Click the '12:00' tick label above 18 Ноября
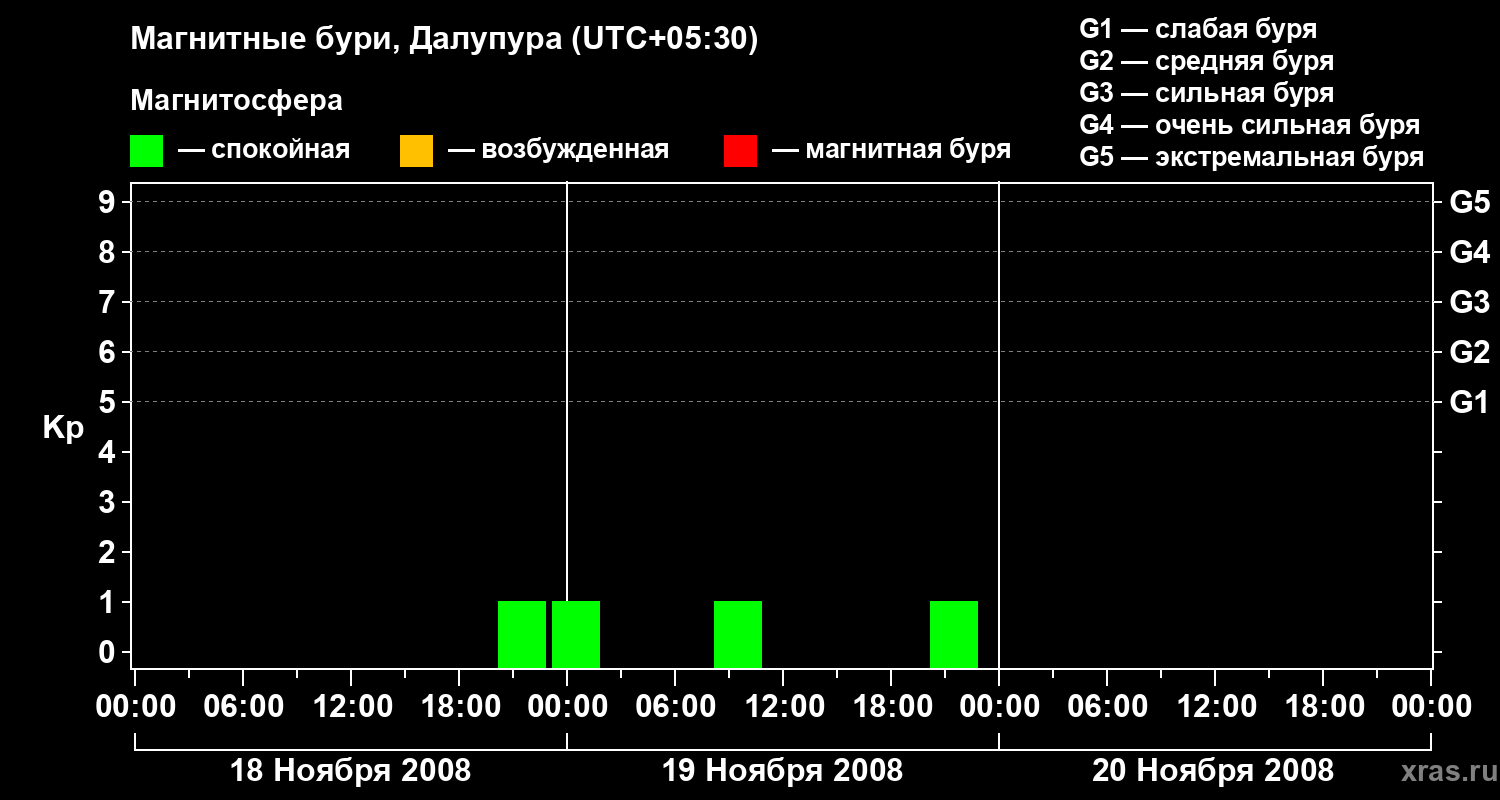 click(351, 707)
